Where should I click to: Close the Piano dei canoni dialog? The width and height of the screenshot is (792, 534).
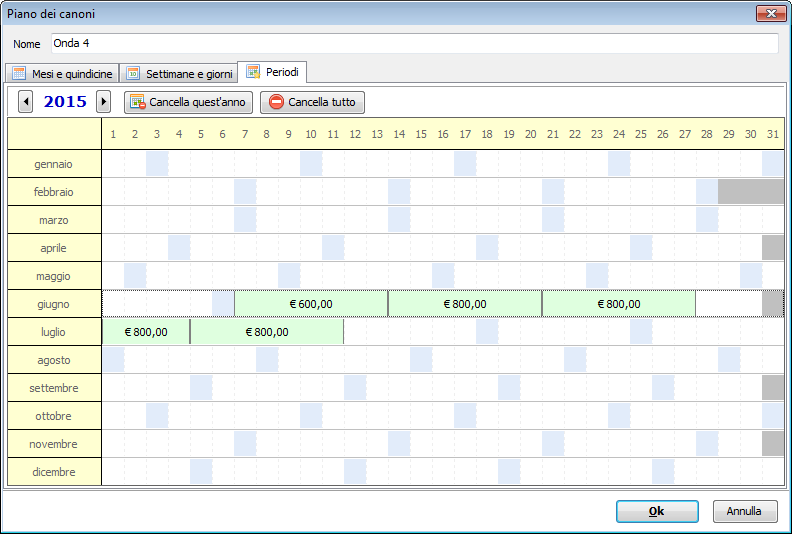(x=770, y=14)
